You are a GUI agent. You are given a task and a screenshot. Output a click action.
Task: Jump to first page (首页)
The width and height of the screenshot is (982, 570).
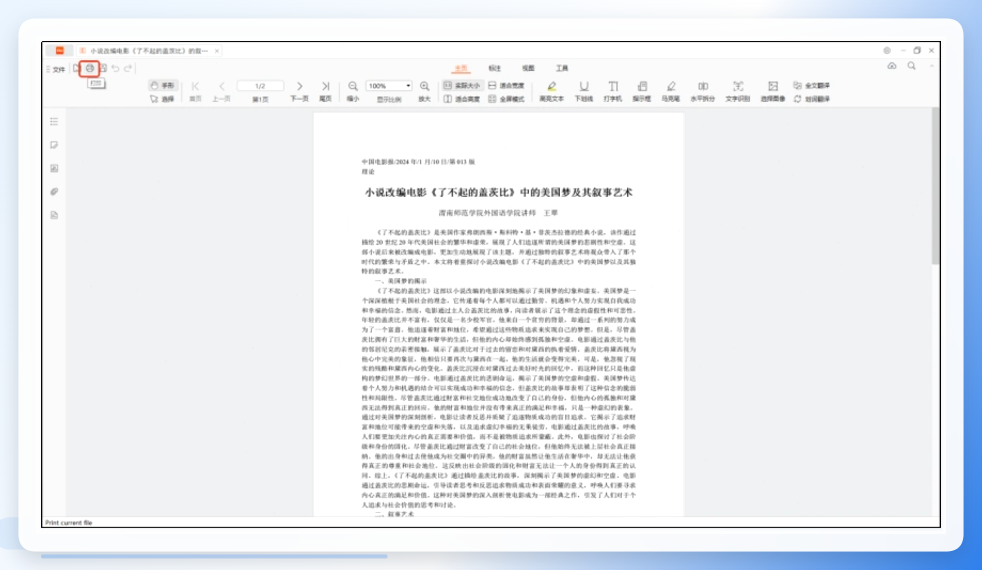coord(195,91)
